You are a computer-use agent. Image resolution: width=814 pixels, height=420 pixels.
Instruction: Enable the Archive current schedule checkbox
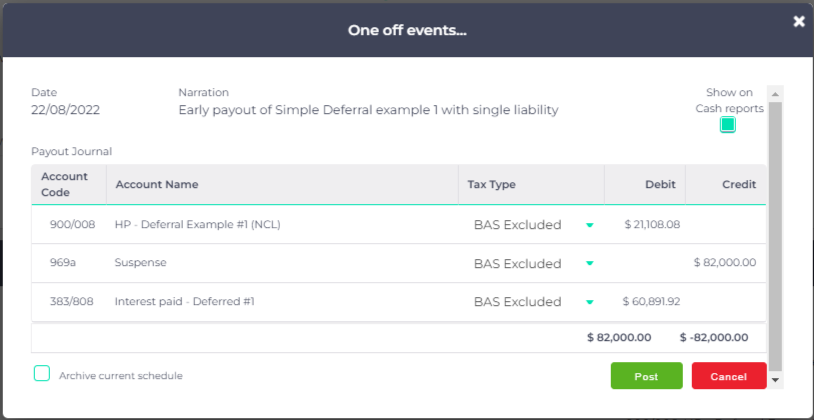[42, 373]
